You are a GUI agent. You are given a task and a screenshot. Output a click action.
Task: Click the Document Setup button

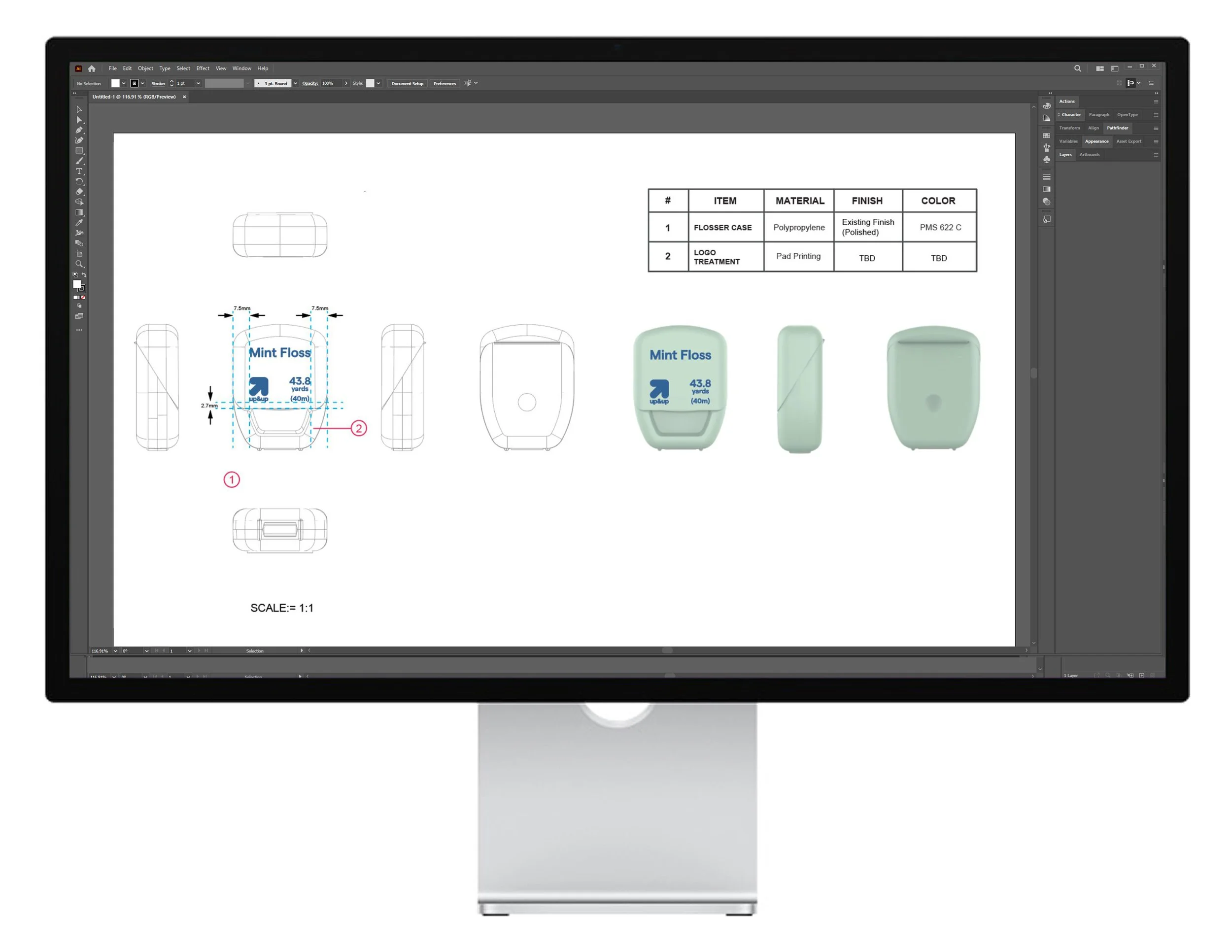pos(407,83)
